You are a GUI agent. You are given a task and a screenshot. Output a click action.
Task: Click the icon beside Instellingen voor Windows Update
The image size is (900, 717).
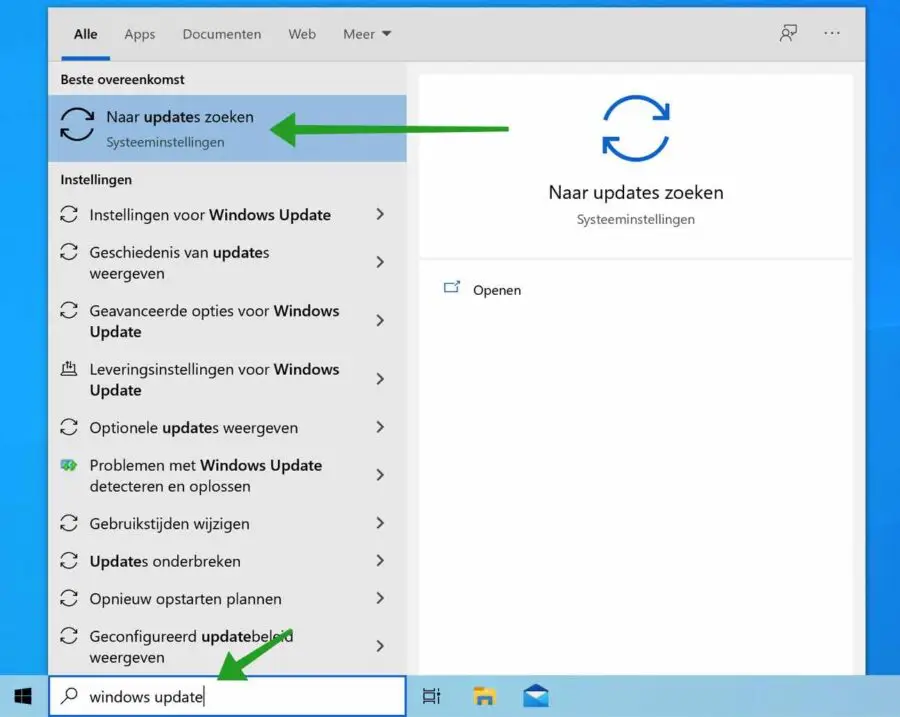69,214
